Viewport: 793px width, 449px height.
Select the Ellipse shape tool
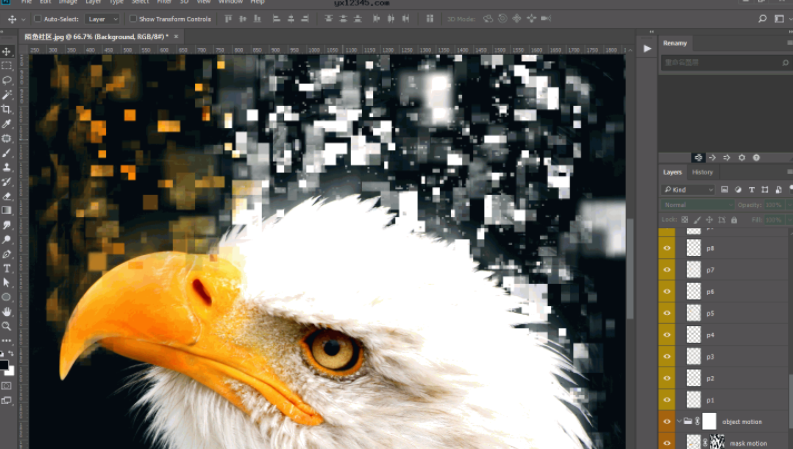tap(7, 297)
